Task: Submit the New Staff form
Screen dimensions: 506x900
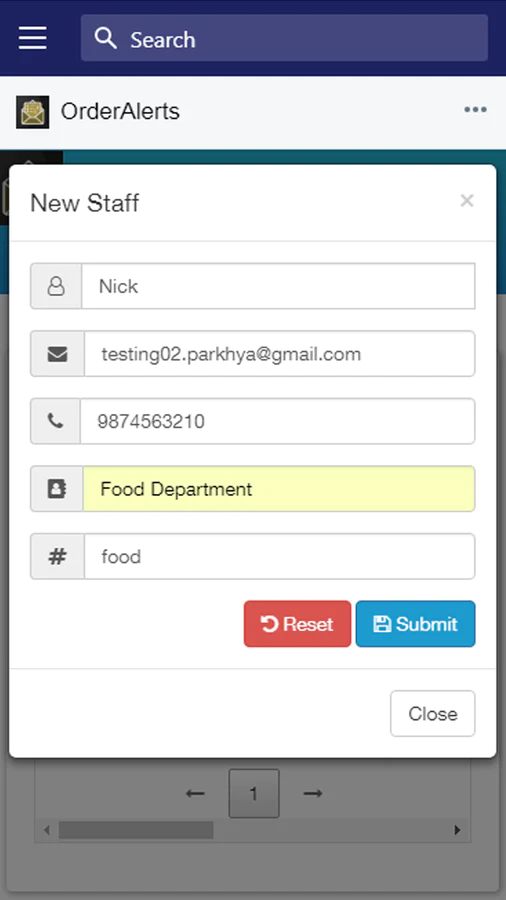Action: pyautogui.click(x=415, y=624)
